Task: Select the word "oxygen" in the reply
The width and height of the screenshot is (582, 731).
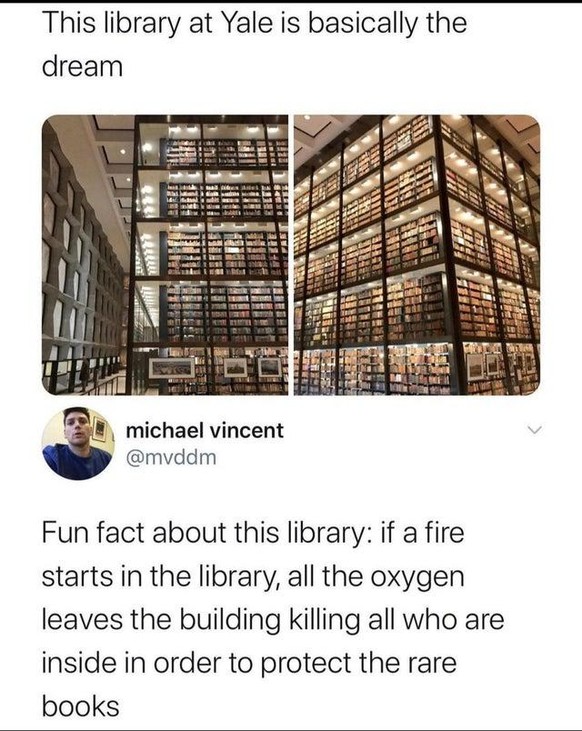Action: pos(418,579)
